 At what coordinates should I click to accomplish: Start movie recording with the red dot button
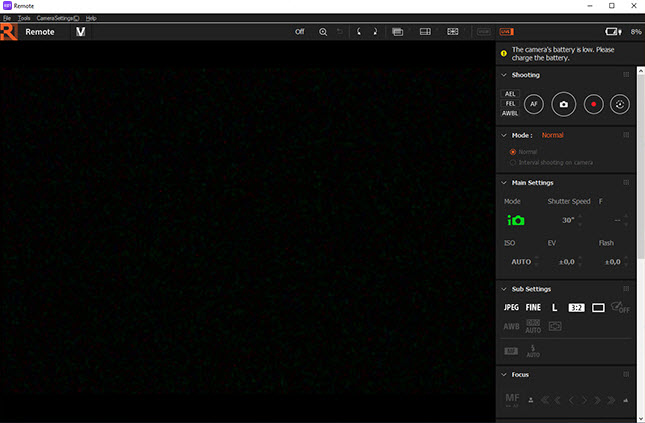(593, 104)
